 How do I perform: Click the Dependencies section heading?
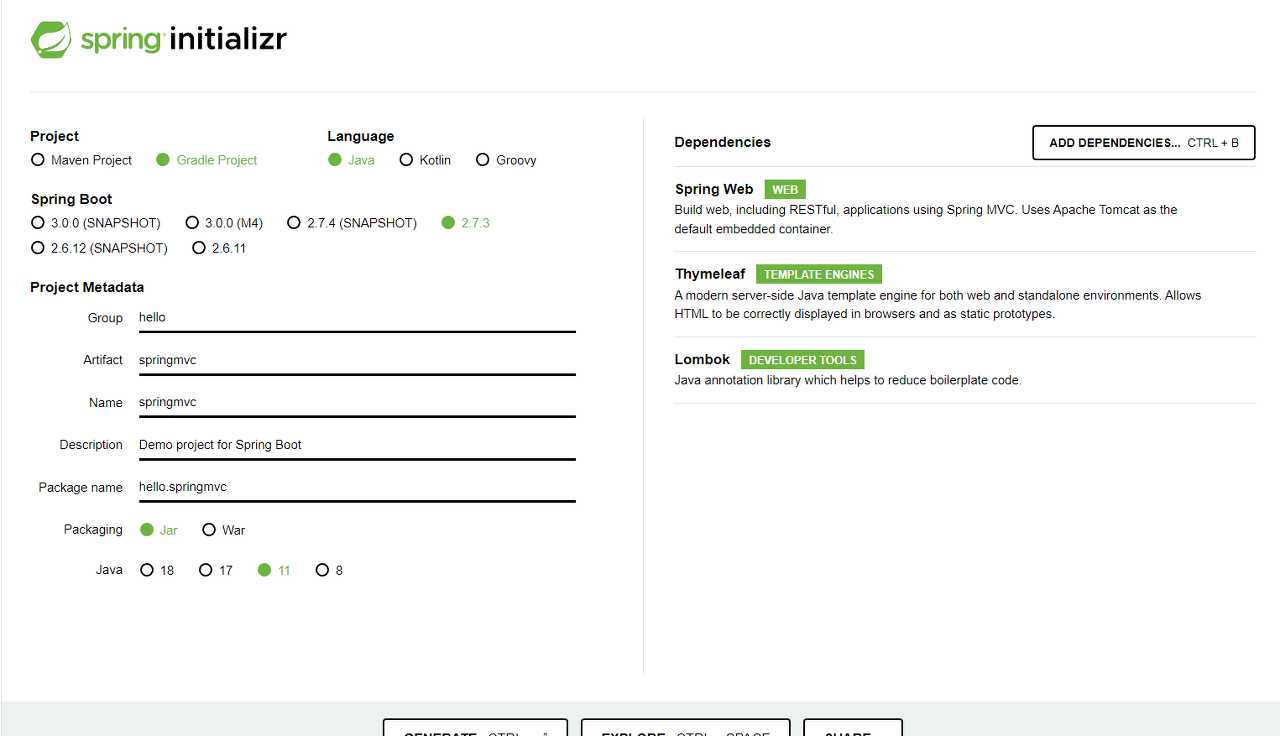(723, 142)
